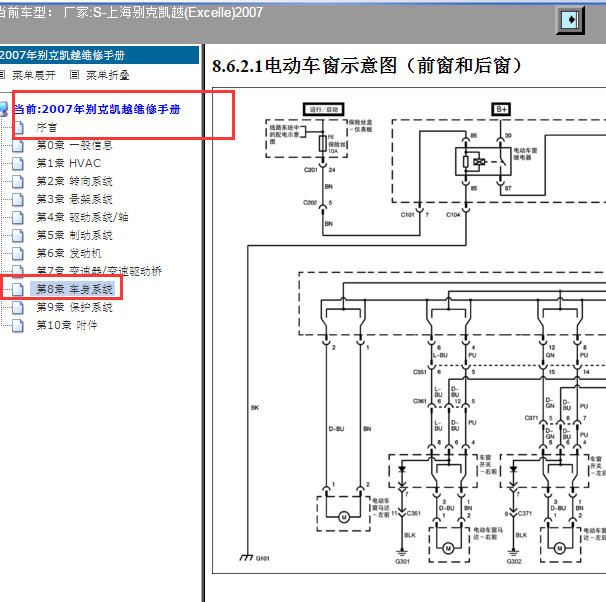606x602 pixels.
Task: Click the page icon beside 第5章 制动系统
Action: [18, 236]
